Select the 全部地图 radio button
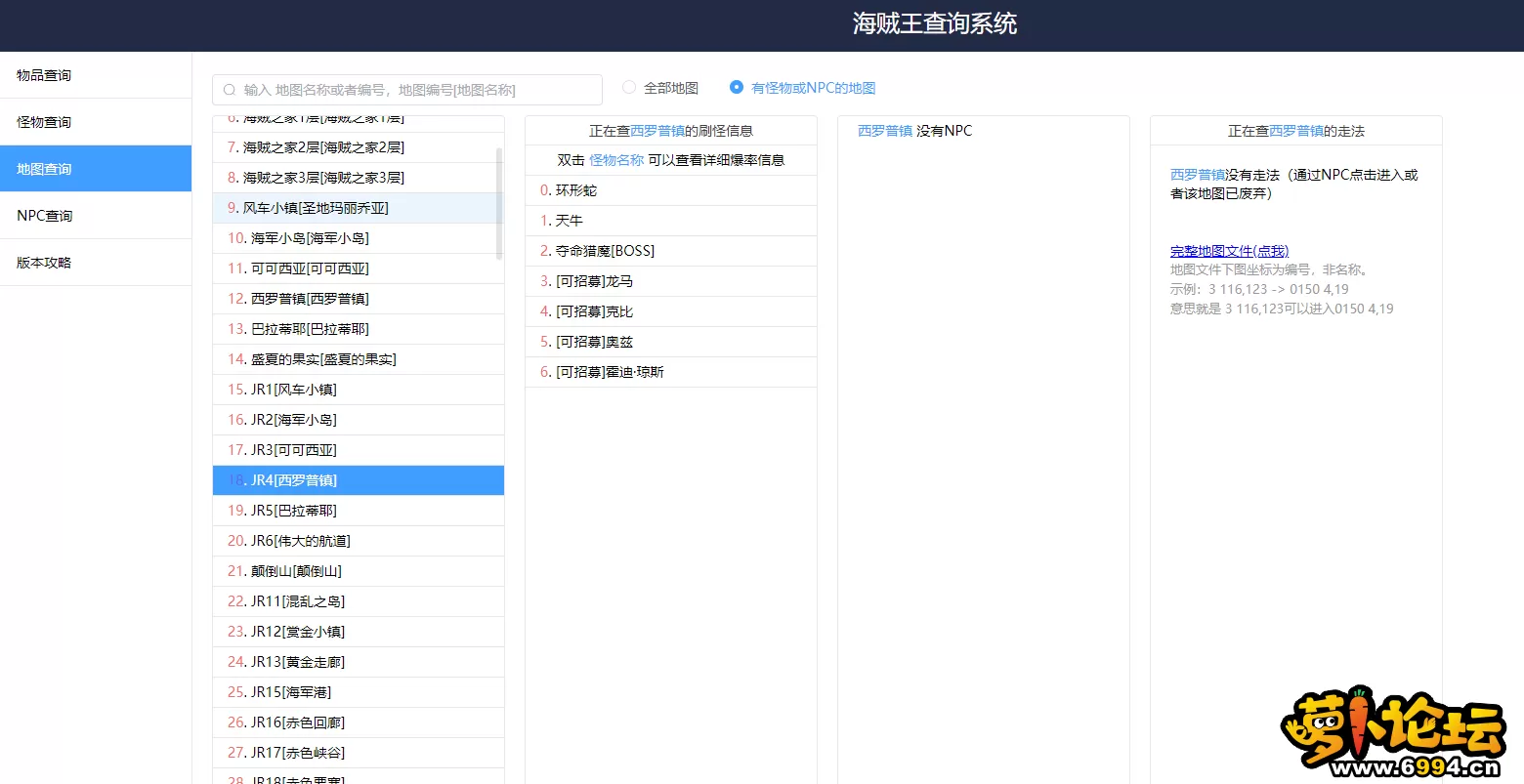This screenshot has width=1524, height=784. coord(629,87)
